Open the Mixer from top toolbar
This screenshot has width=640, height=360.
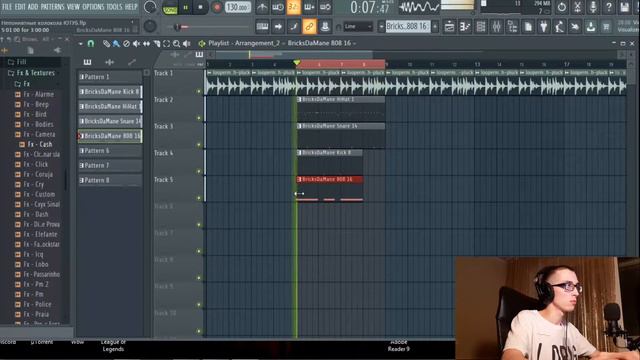[x=496, y=27]
